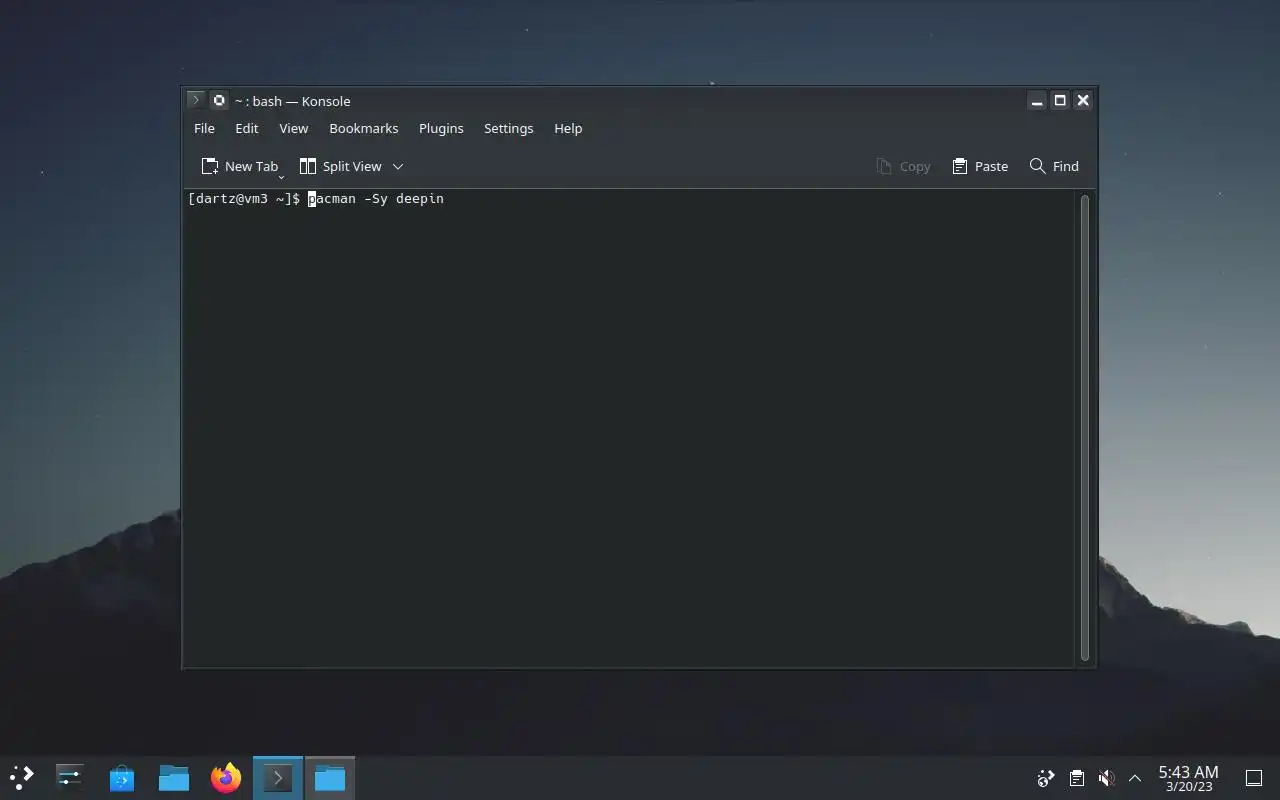
Task: Open the pinned Dolphin file manager in taskbar
Action: click(174, 777)
